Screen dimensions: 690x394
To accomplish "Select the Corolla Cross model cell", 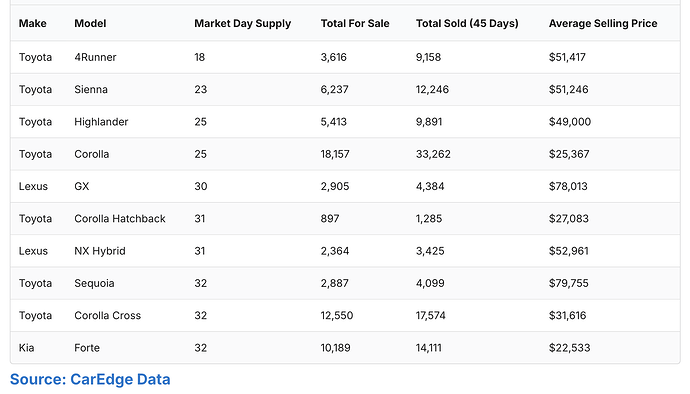I will coord(107,316).
